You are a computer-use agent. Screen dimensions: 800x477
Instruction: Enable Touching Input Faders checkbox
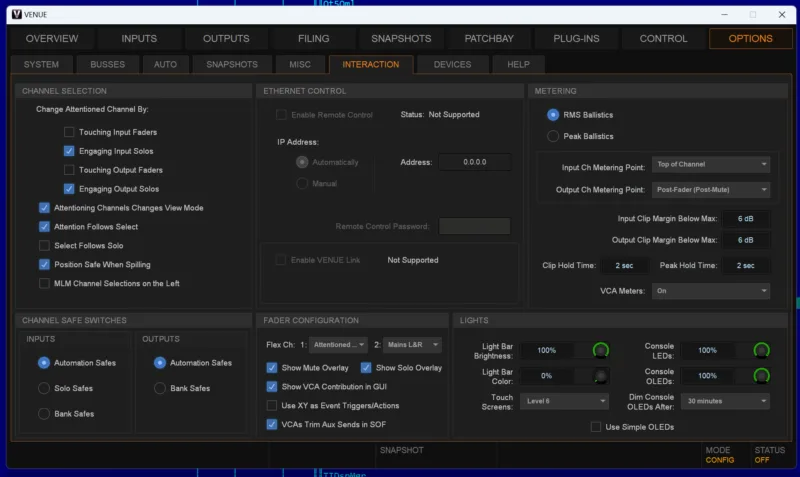pyautogui.click(x=69, y=132)
